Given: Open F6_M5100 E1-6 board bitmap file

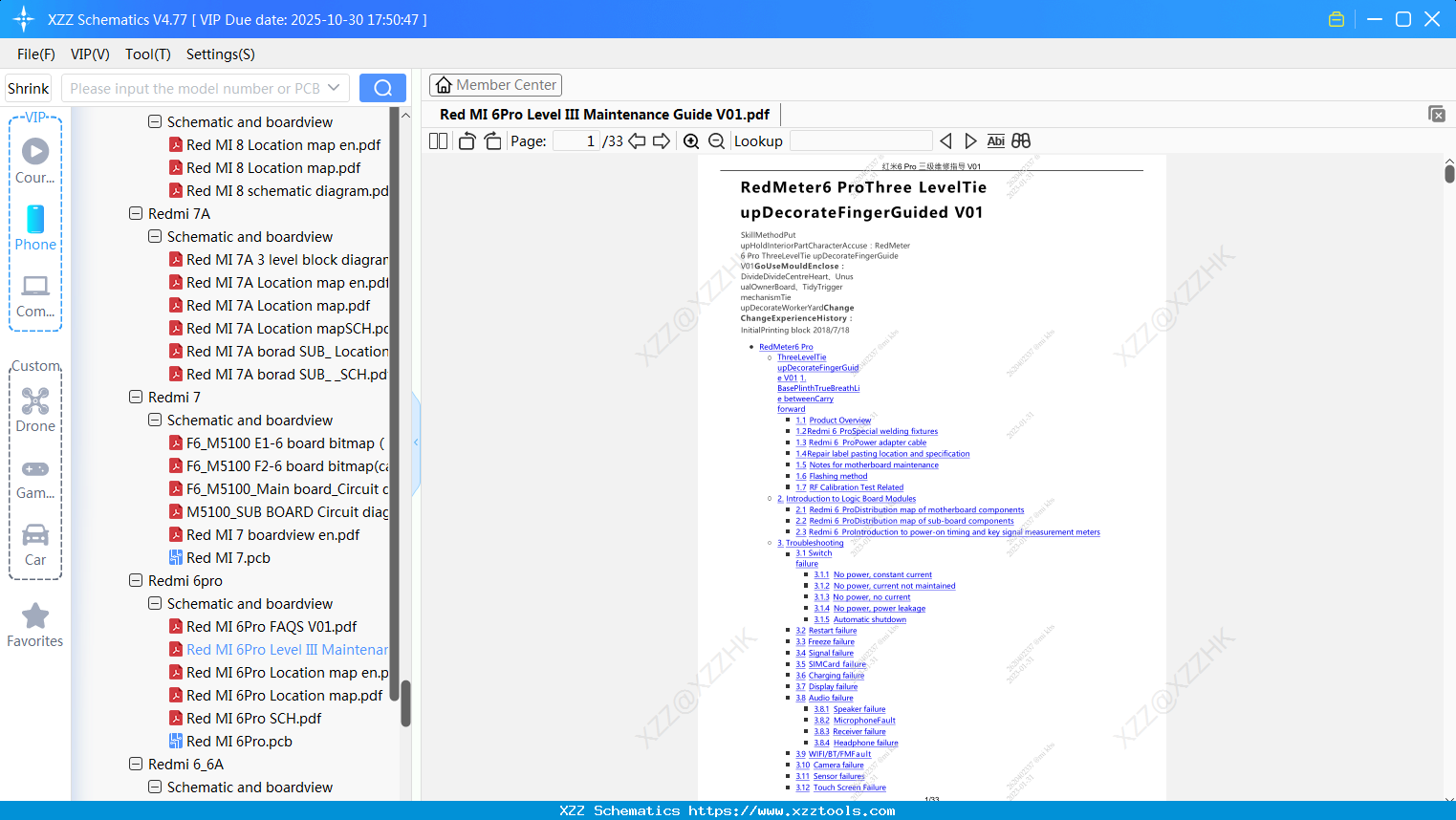Looking at the screenshot, I should click(277, 442).
